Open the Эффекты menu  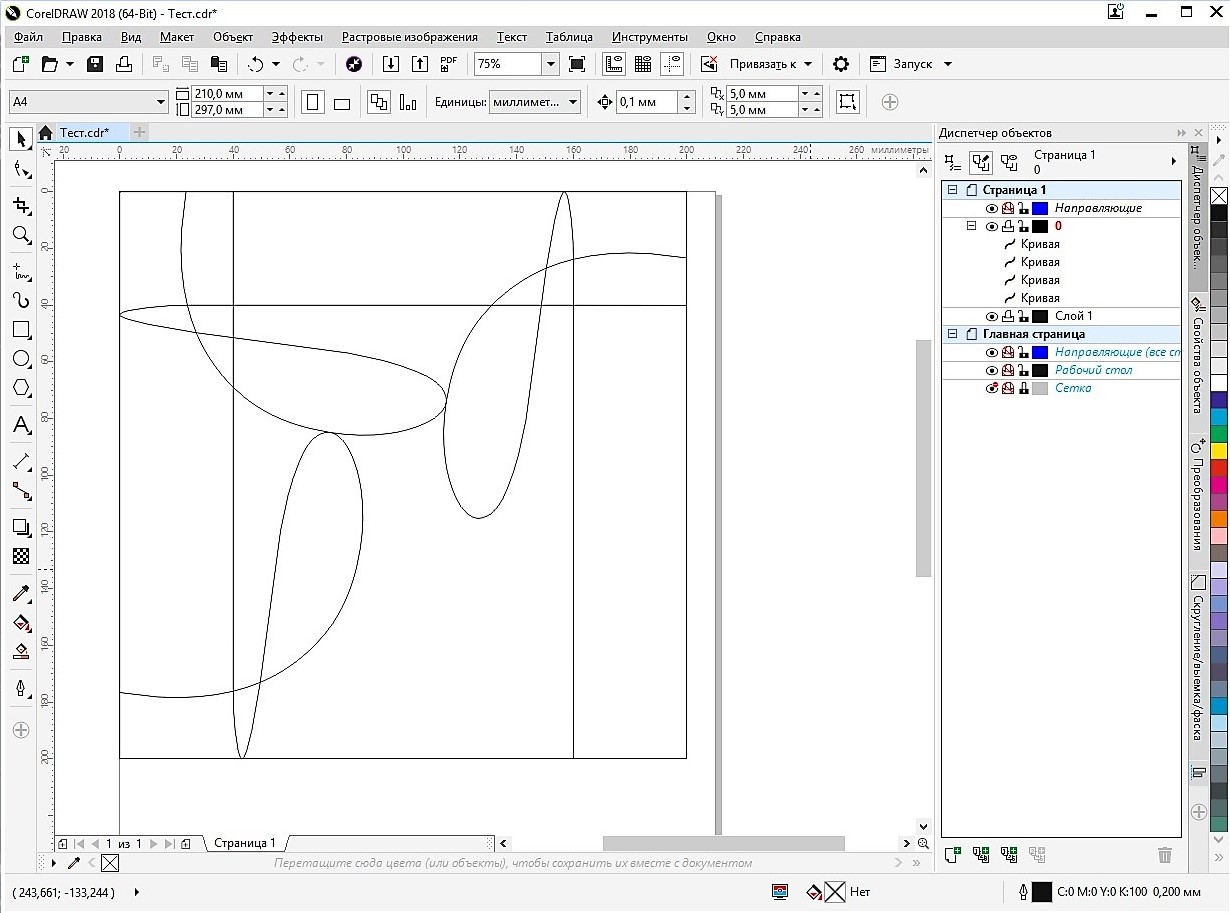pos(297,37)
